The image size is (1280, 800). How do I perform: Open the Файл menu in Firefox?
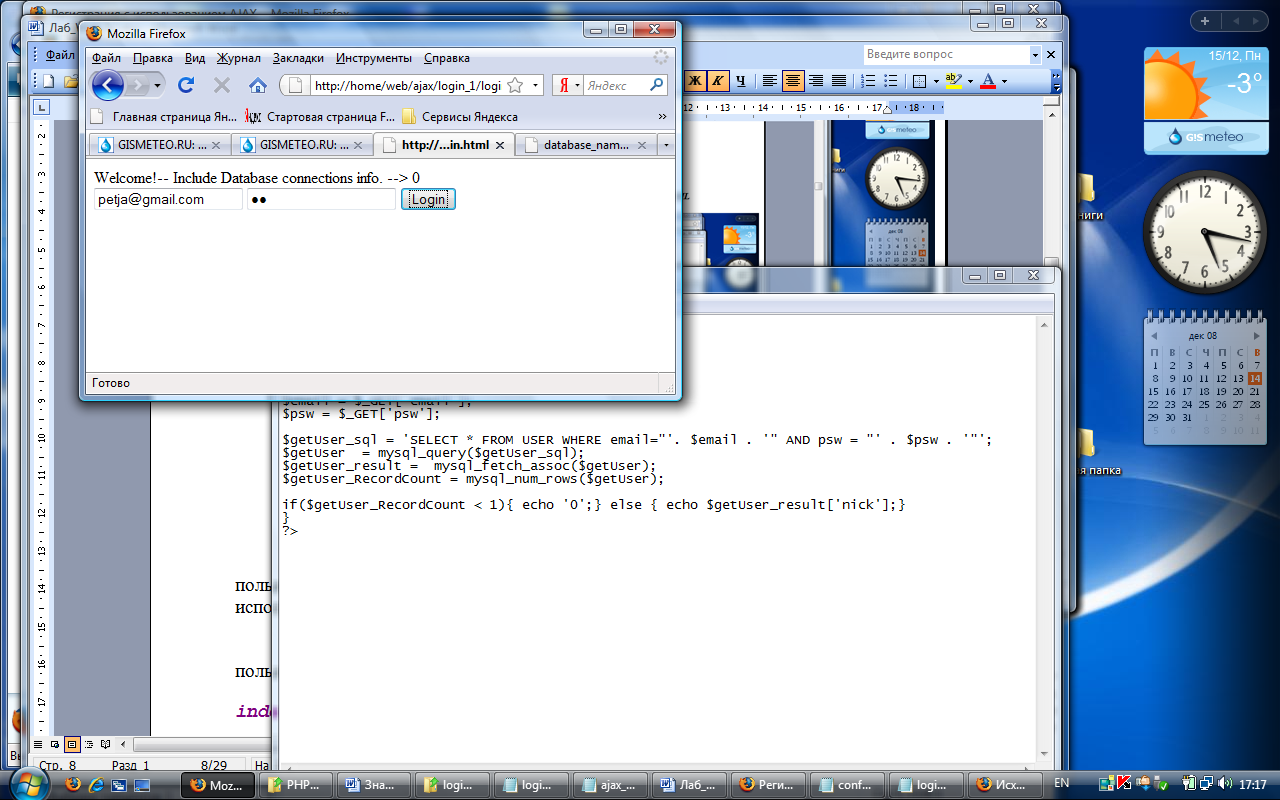click(106, 58)
